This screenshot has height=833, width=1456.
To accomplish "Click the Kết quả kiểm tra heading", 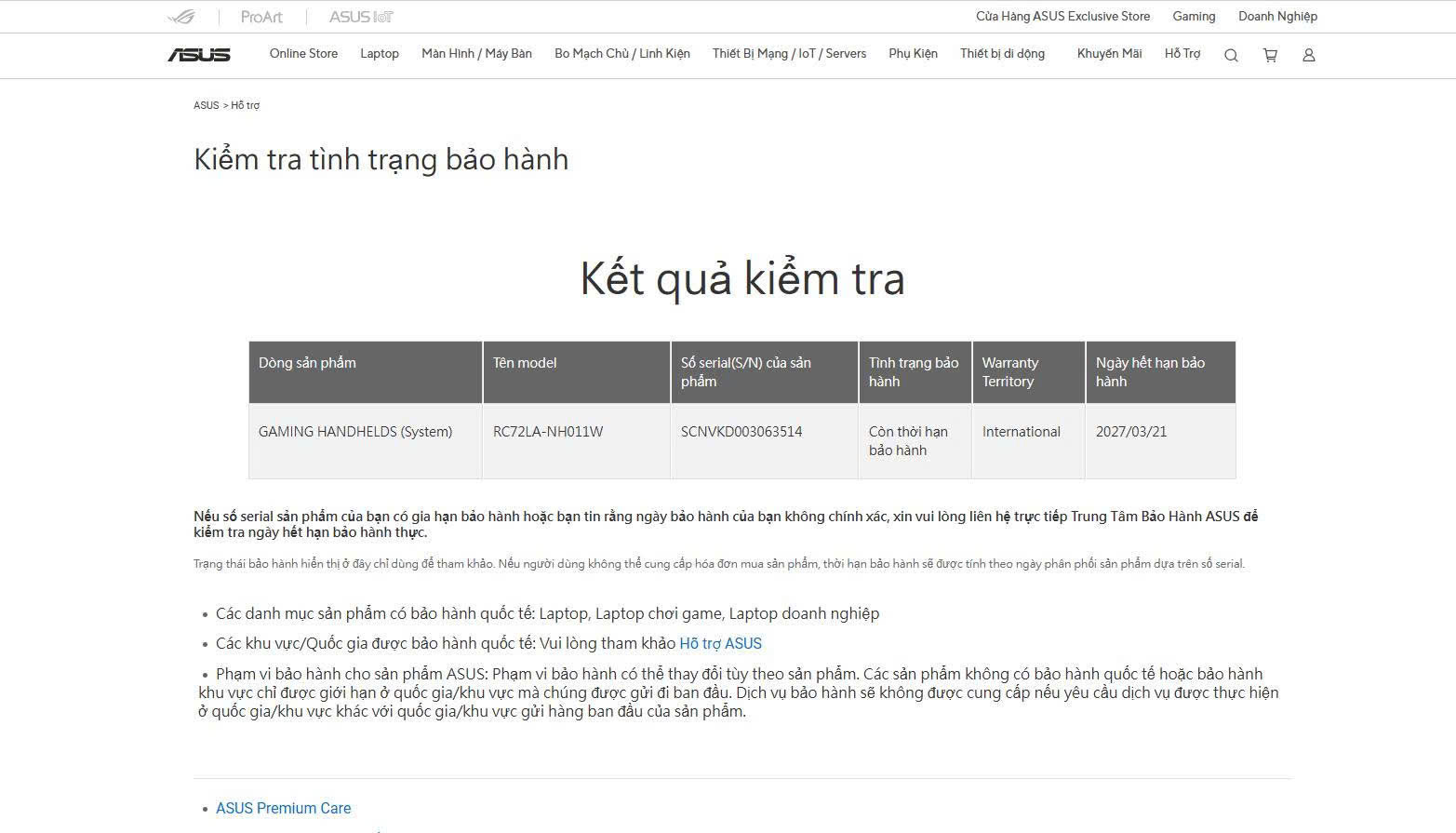I will click(742, 278).
